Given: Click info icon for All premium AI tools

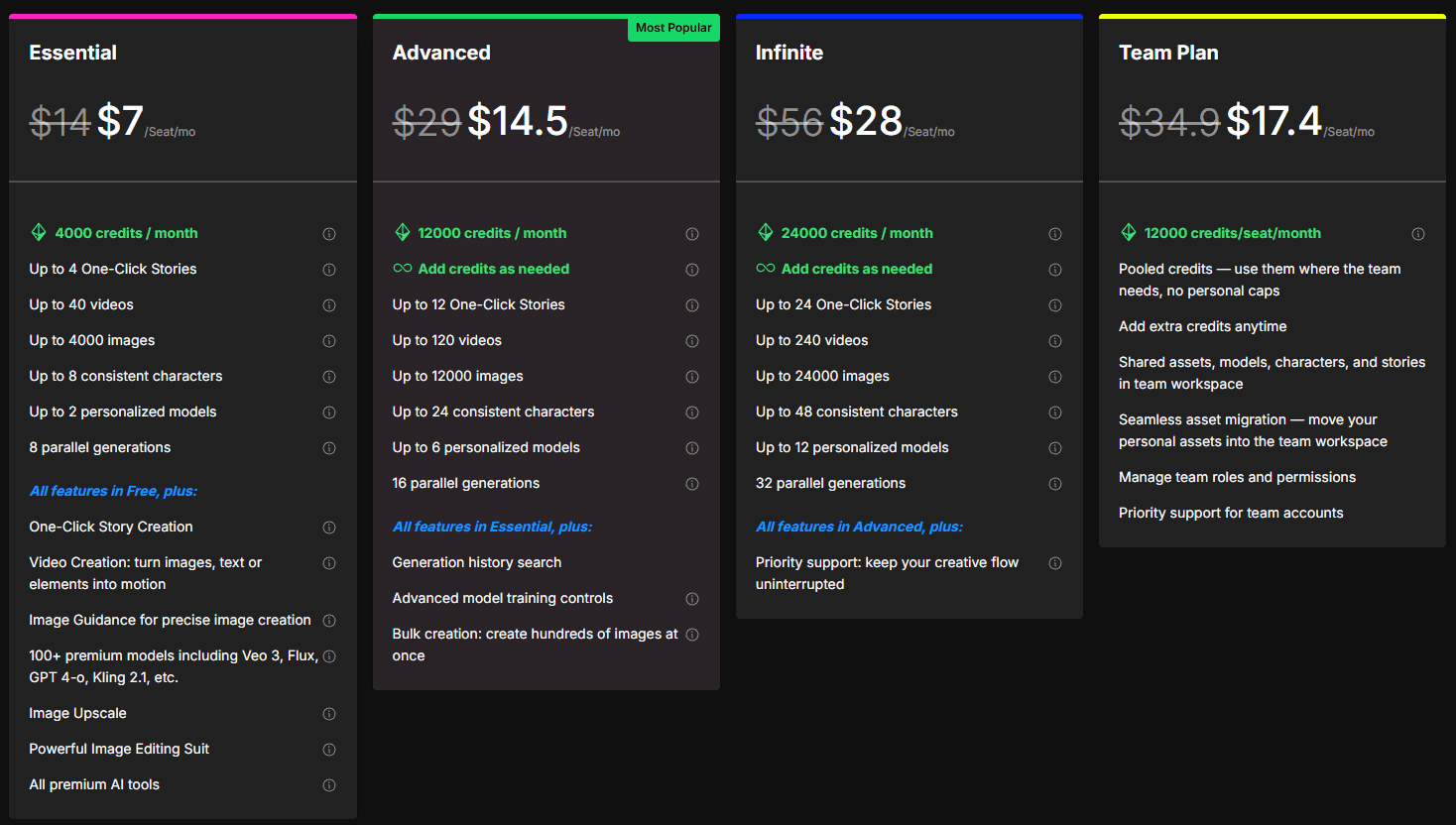Looking at the screenshot, I should coord(329,785).
